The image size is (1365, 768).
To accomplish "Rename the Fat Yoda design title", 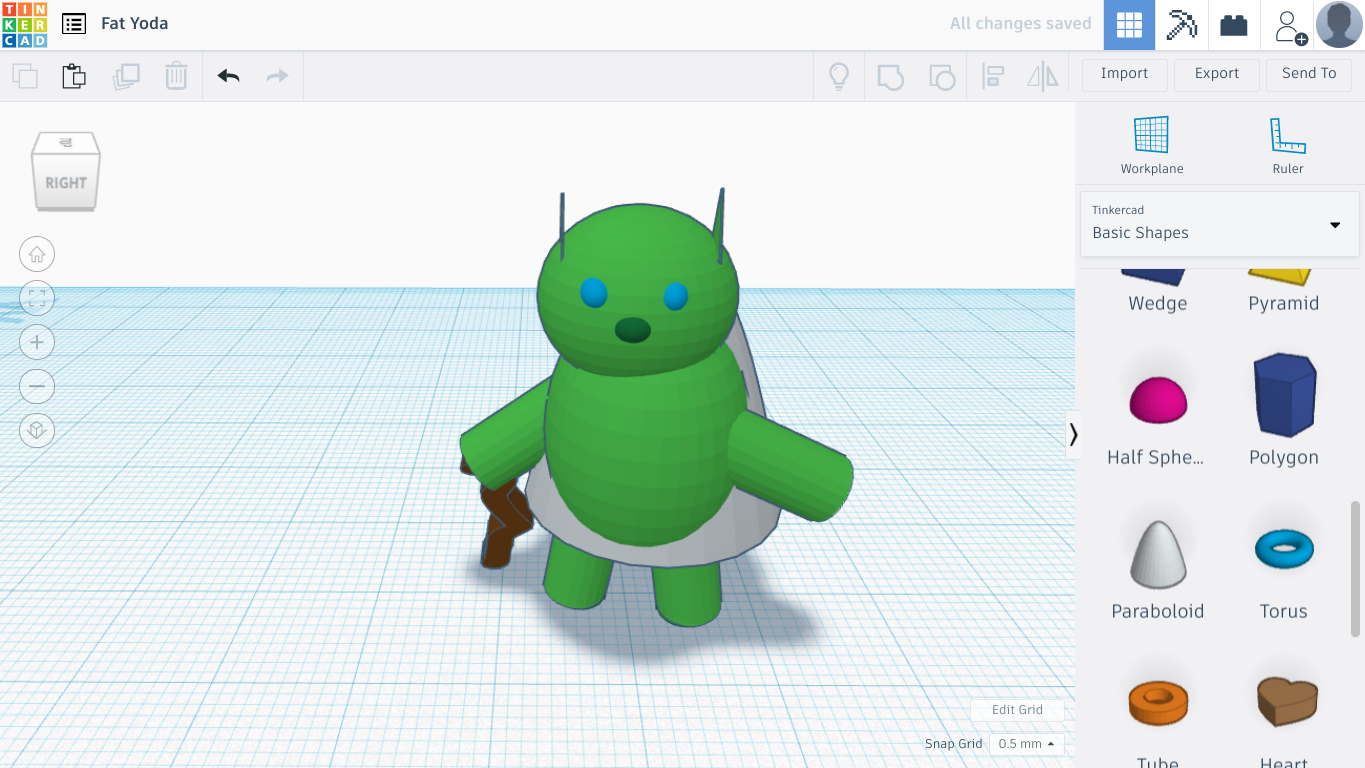I will tap(135, 23).
